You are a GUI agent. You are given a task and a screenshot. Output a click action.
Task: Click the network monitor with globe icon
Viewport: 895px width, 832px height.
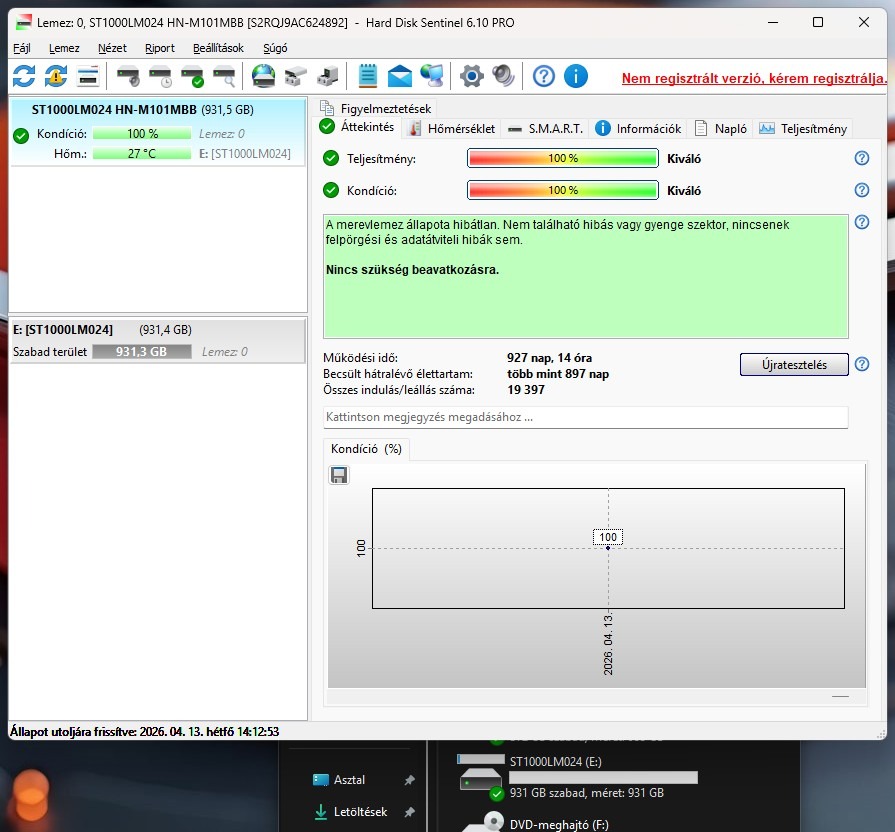[x=432, y=76]
